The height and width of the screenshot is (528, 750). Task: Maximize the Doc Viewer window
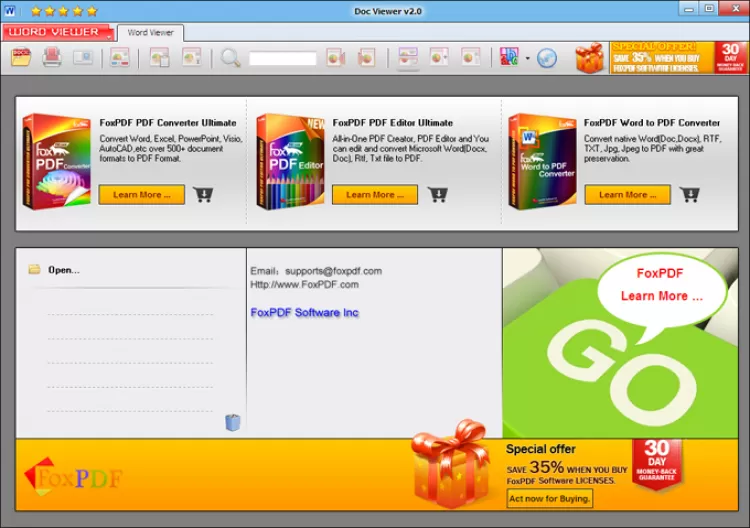[709, 9]
